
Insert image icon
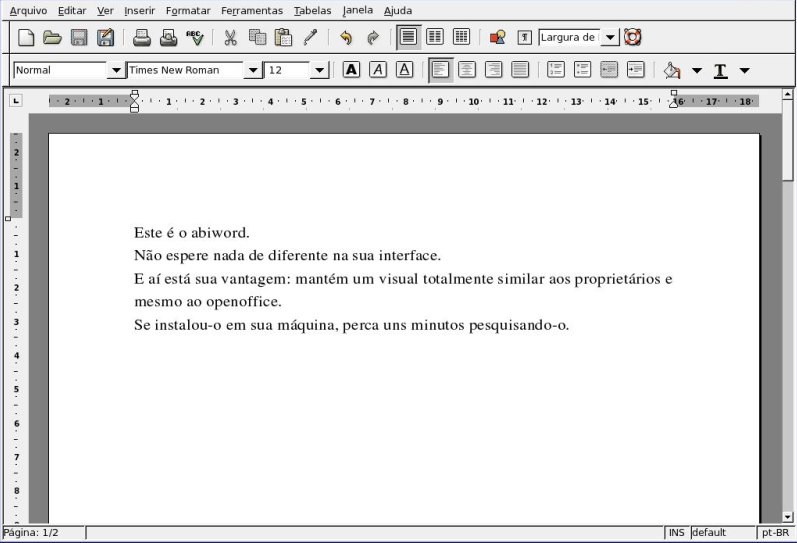click(x=497, y=37)
